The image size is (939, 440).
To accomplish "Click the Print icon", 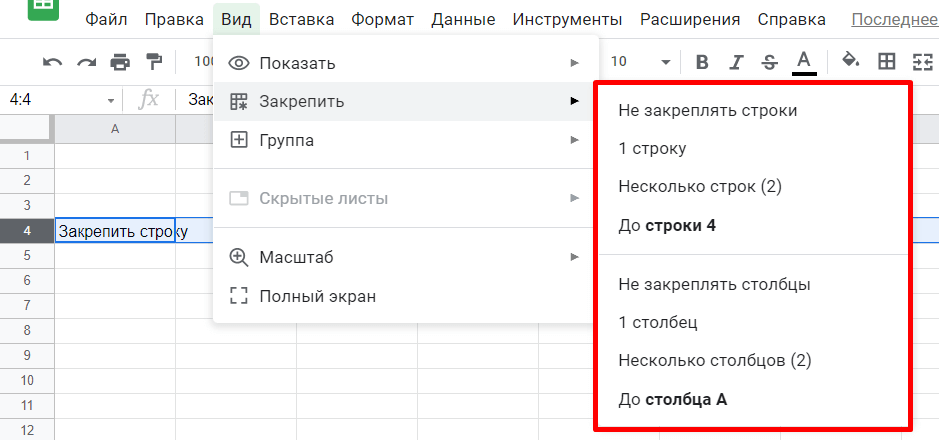I will 120,62.
